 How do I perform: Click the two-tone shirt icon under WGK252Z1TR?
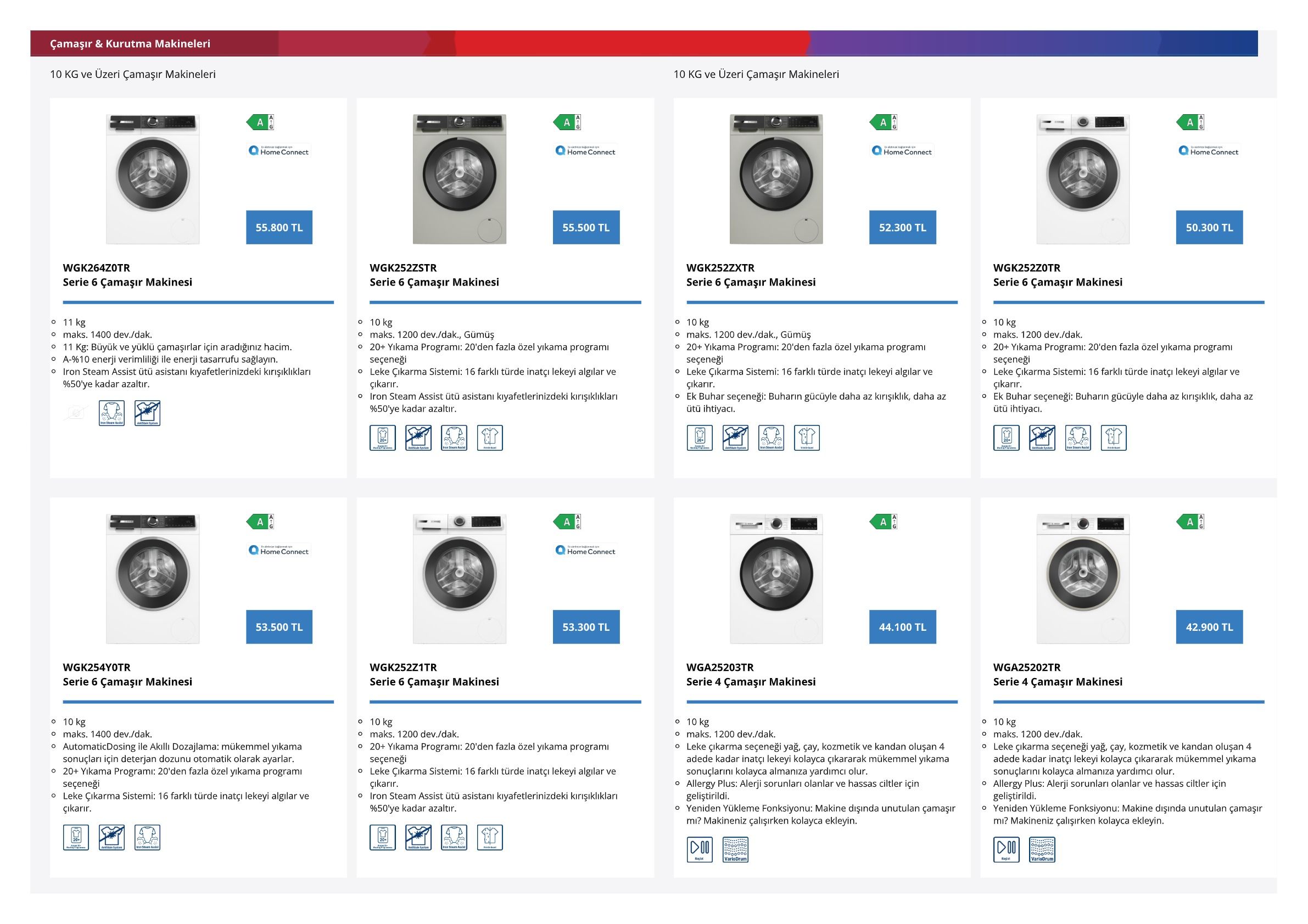tap(490, 837)
